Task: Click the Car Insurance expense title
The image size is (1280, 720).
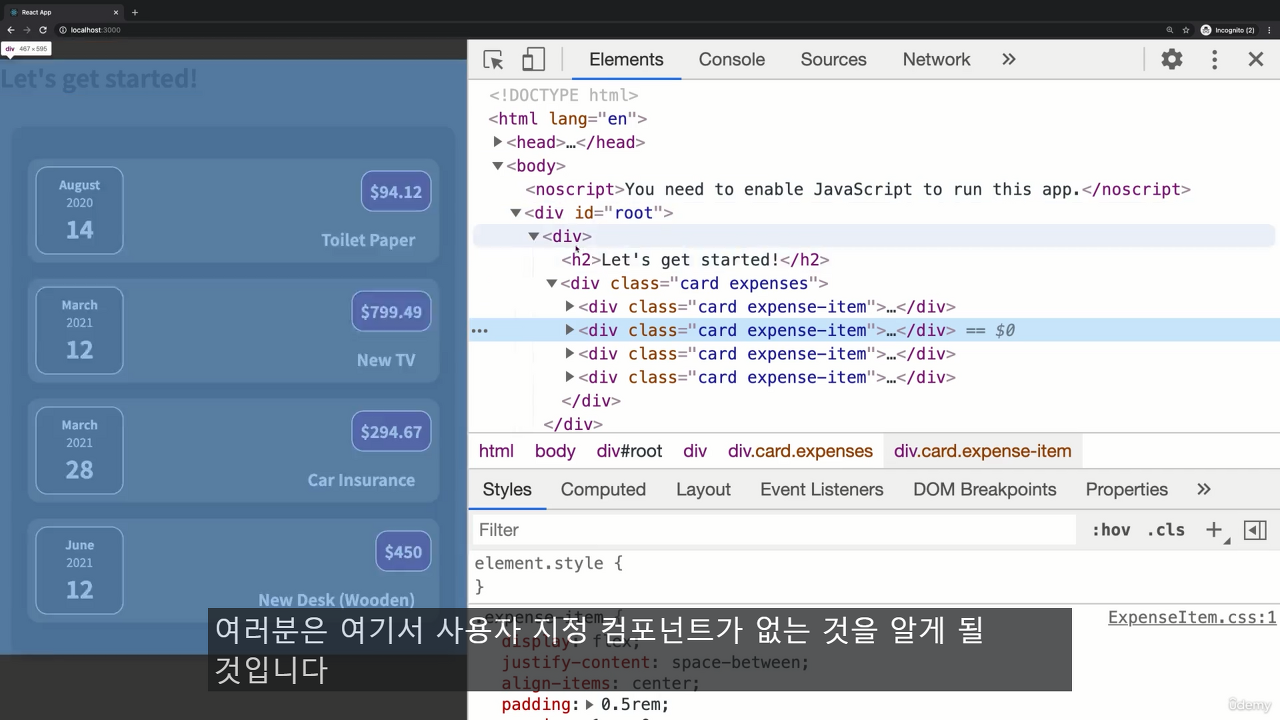Action: (x=361, y=480)
